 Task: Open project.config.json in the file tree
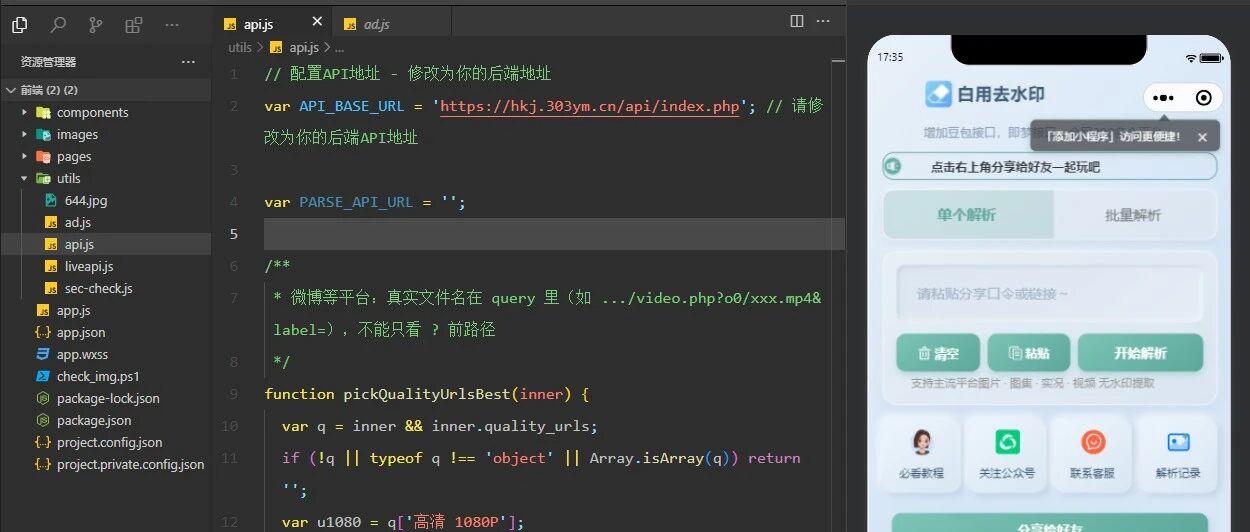[109, 442]
